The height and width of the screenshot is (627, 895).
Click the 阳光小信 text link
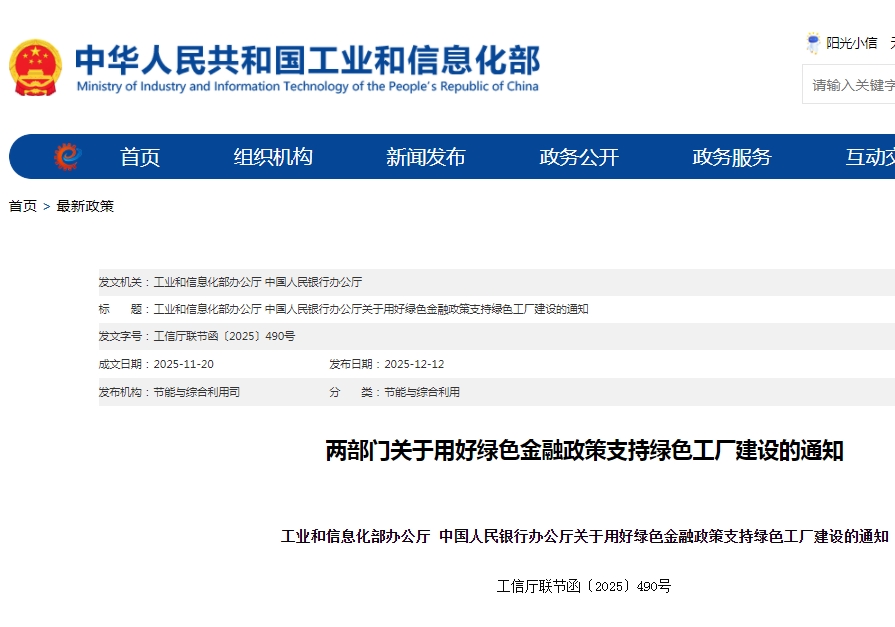point(851,43)
